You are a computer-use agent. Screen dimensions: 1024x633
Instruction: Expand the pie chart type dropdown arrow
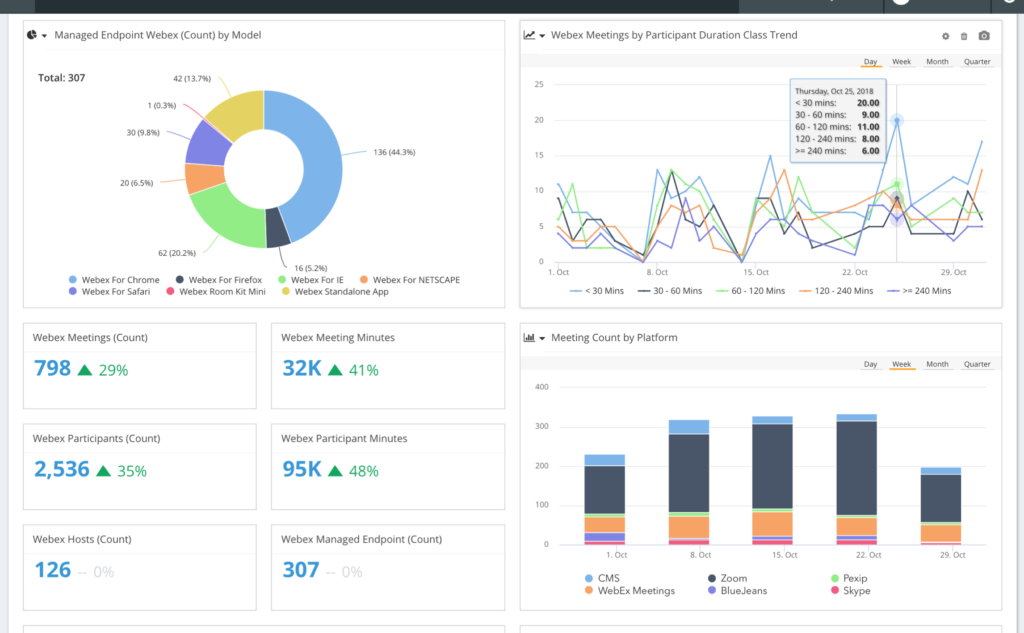(44, 34)
